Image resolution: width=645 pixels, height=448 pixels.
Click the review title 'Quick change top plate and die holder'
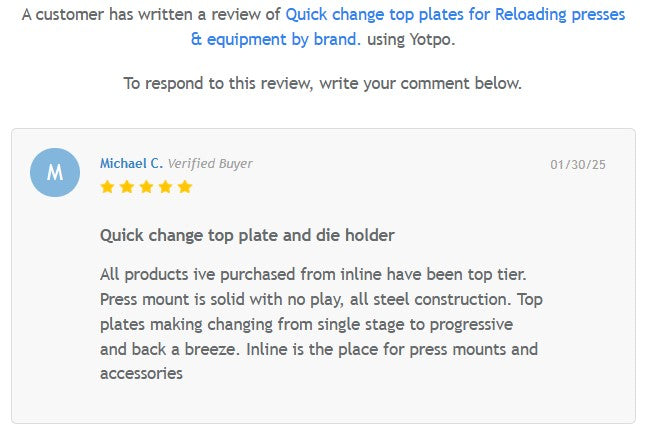click(247, 236)
